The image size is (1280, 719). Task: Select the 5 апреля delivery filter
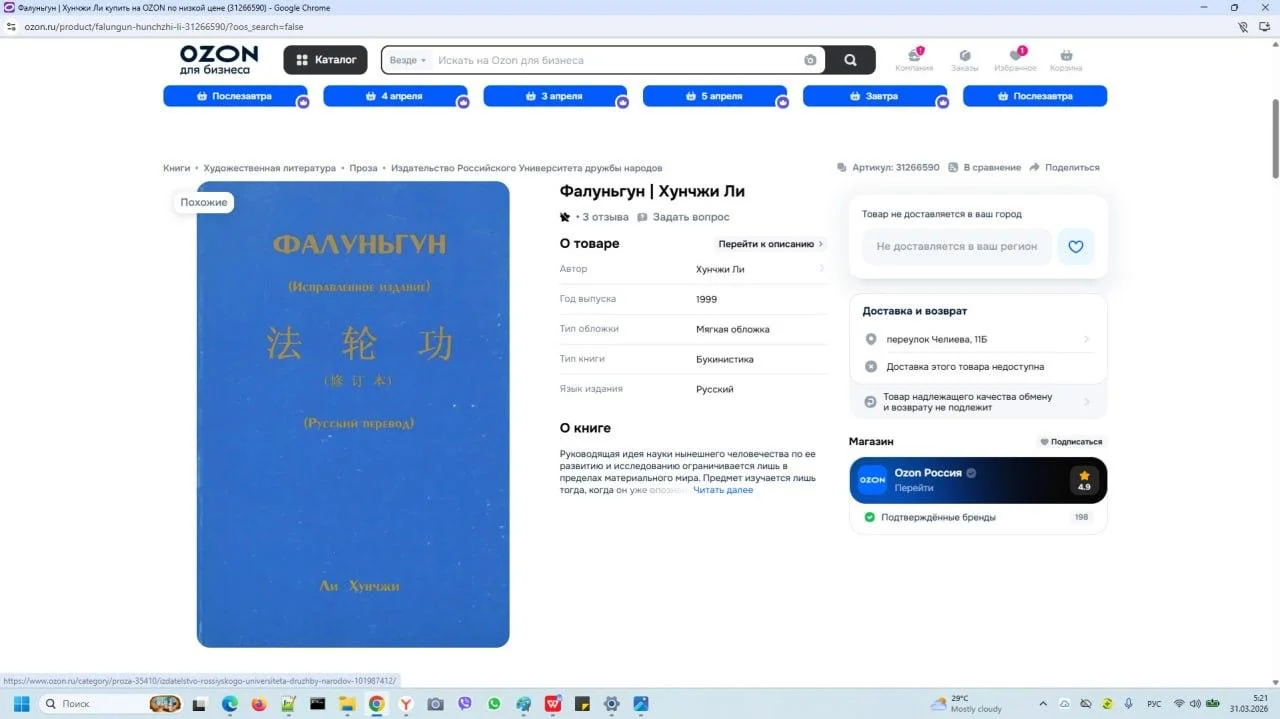[715, 96]
